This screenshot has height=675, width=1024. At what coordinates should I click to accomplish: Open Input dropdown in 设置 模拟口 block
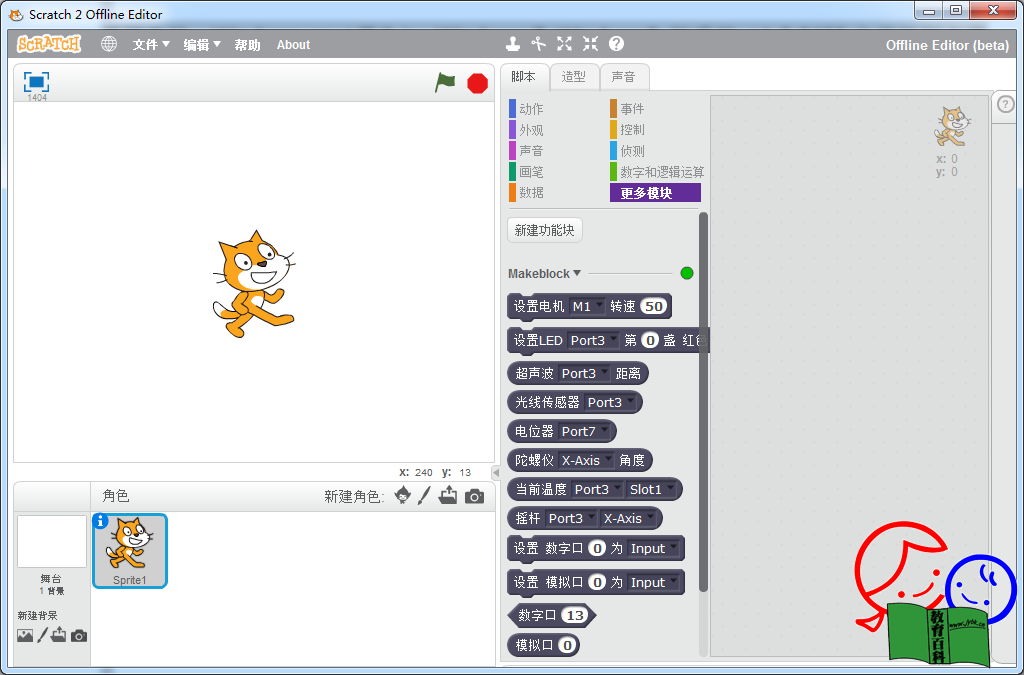click(x=653, y=582)
